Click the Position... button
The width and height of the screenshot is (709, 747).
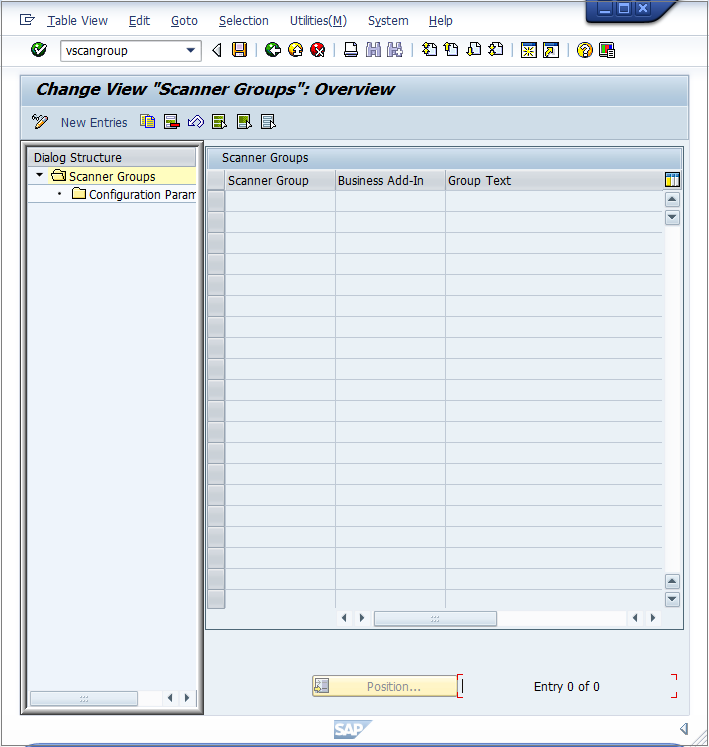pos(385,686)
